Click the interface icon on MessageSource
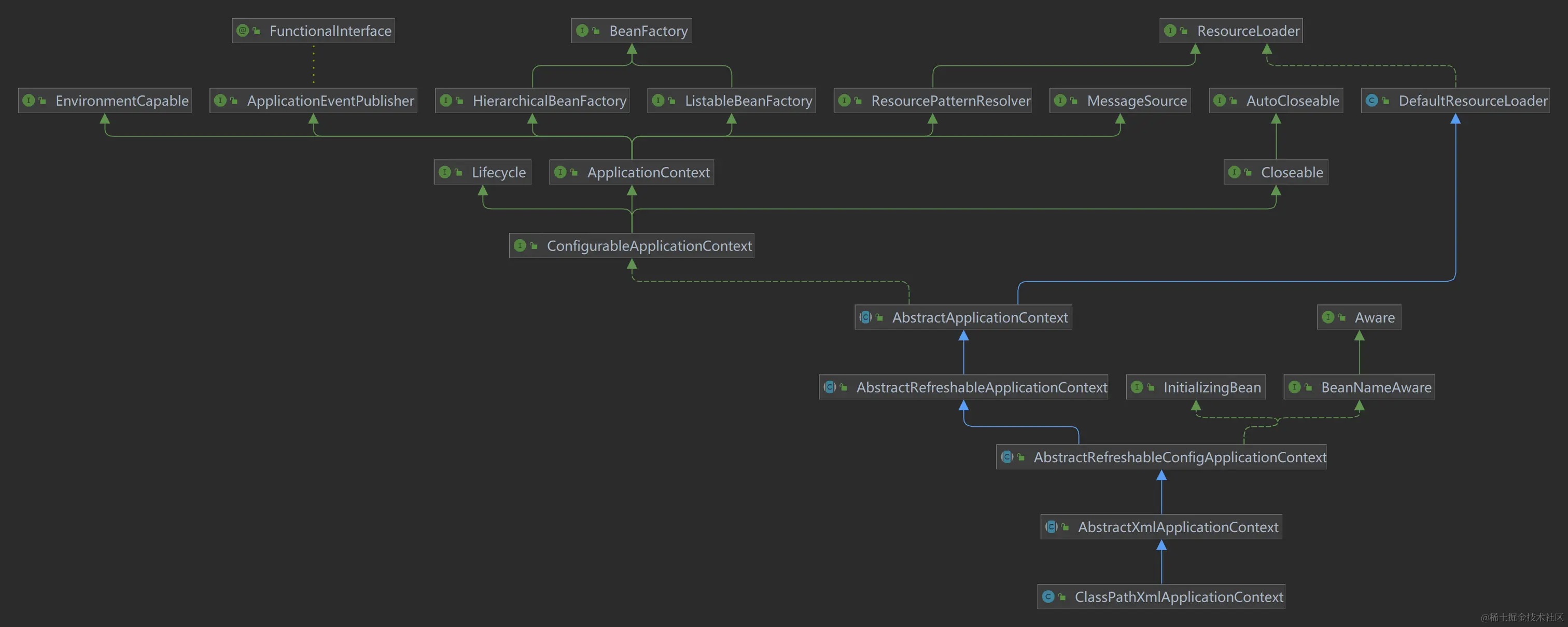This screenshot has height=627, width=1568. [x=1060, y=101]
